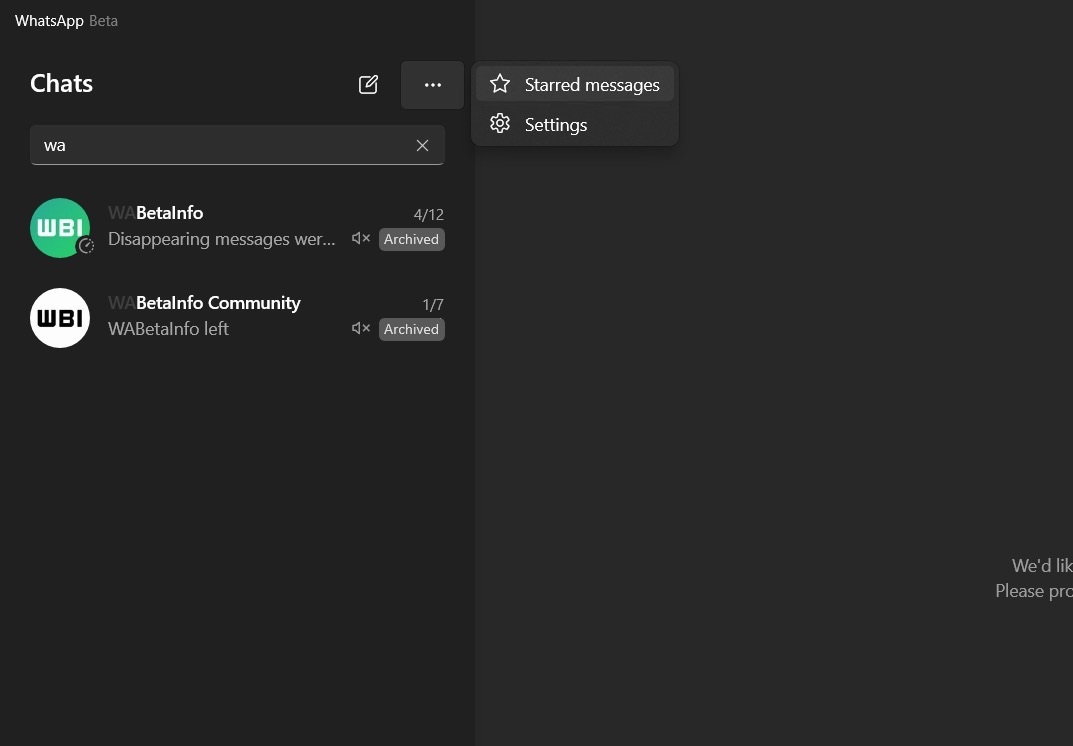Open Starred messages from the menu
This screenshot has width=1073, height=746.
pos(591,85)
